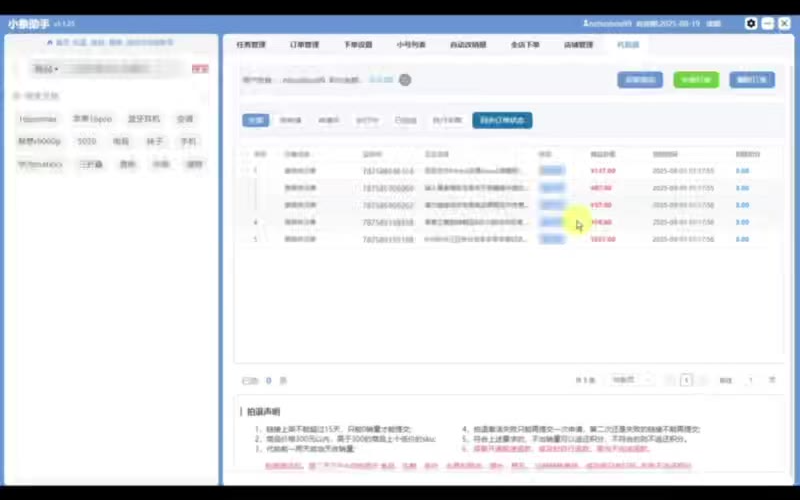Click the order number in the first row
The width and height of the screenshot is (800, 500).
(387, 171)
